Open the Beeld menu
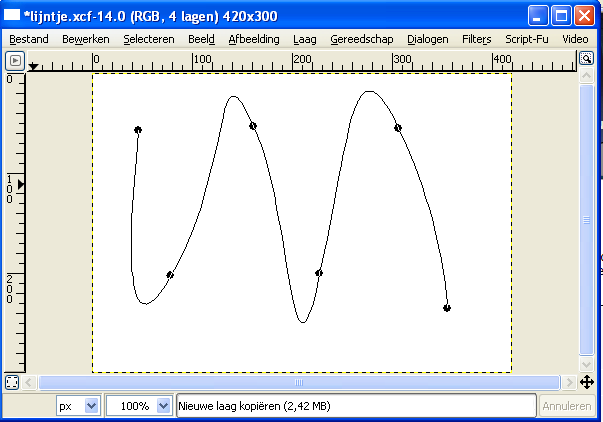 coord(201,39)
